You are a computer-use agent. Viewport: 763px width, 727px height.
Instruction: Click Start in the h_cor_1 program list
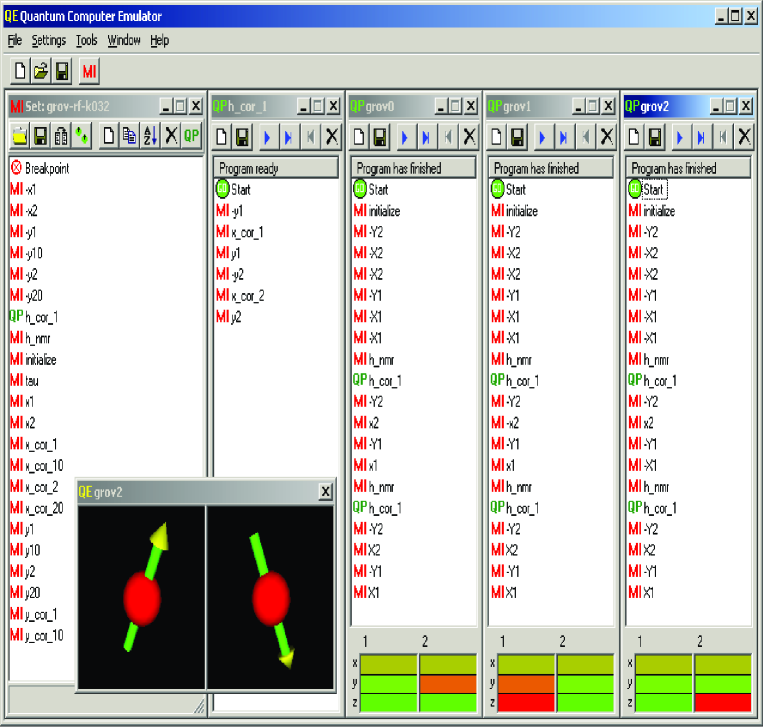tap(240, 189)
